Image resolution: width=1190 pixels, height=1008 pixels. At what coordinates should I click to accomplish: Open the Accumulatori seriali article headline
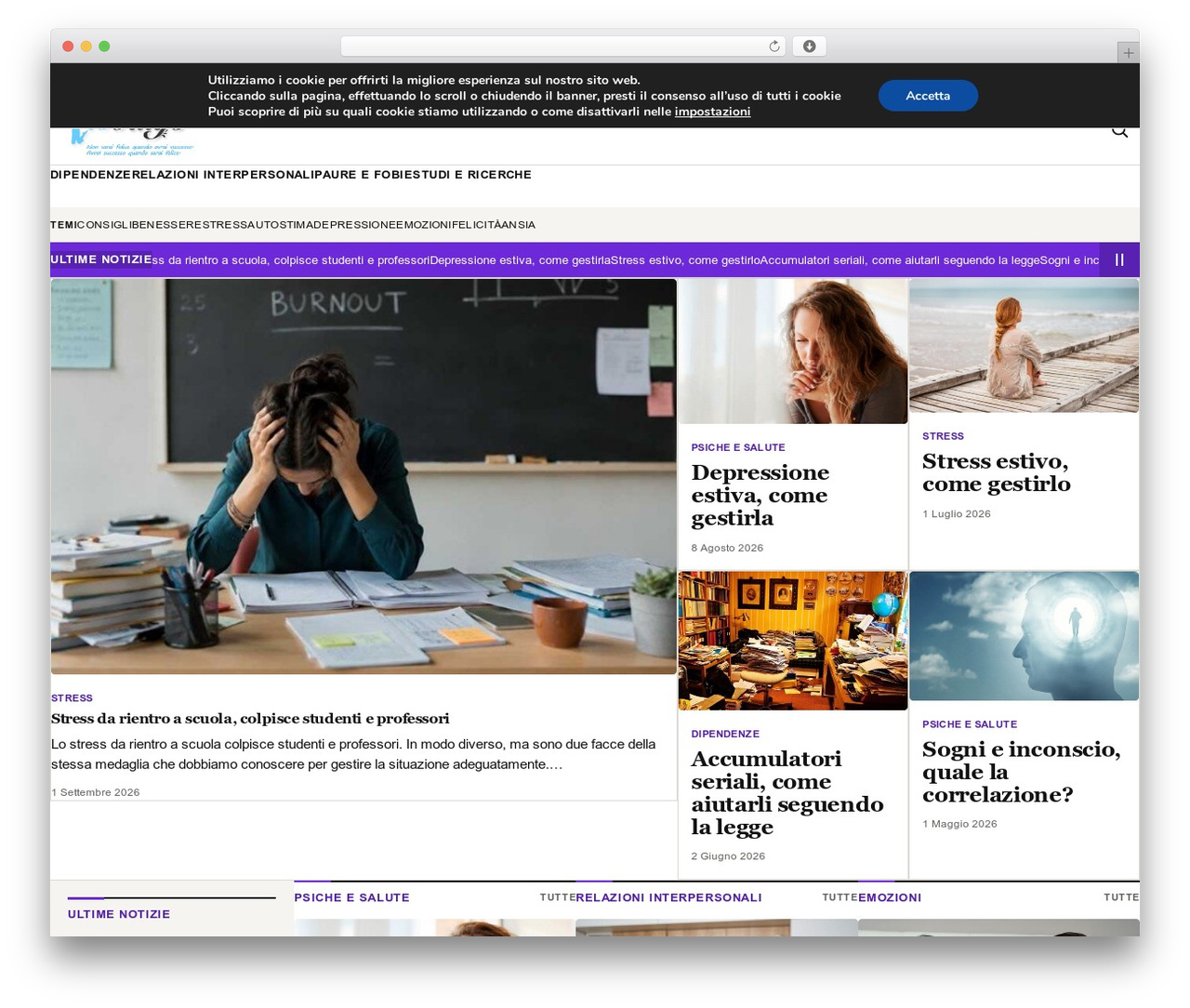pyautogui.click(x=787, y=793)
